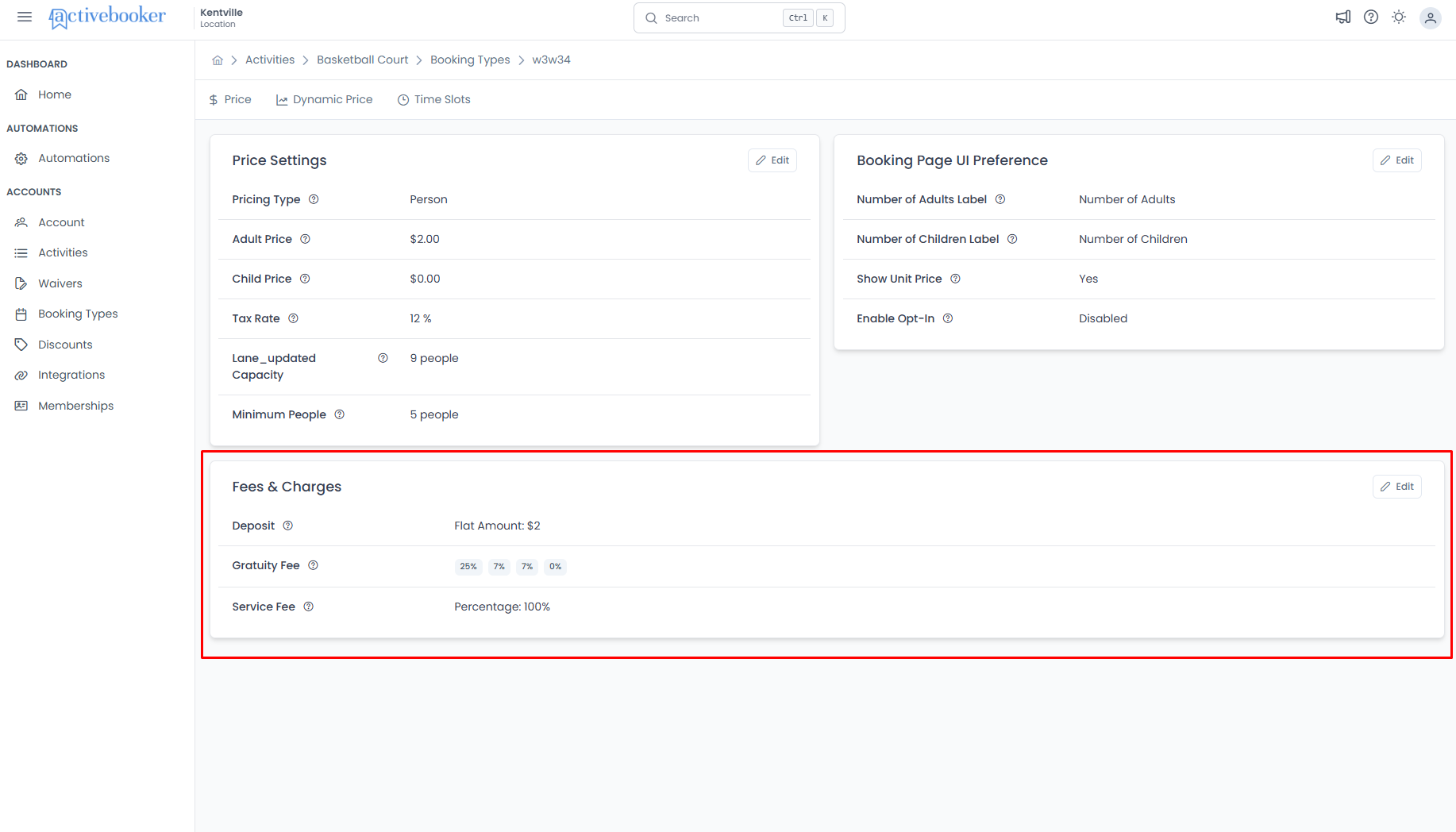Click the Number of Children Label help icon
The image size is (1456, 832).
(x=1012, y=239)
